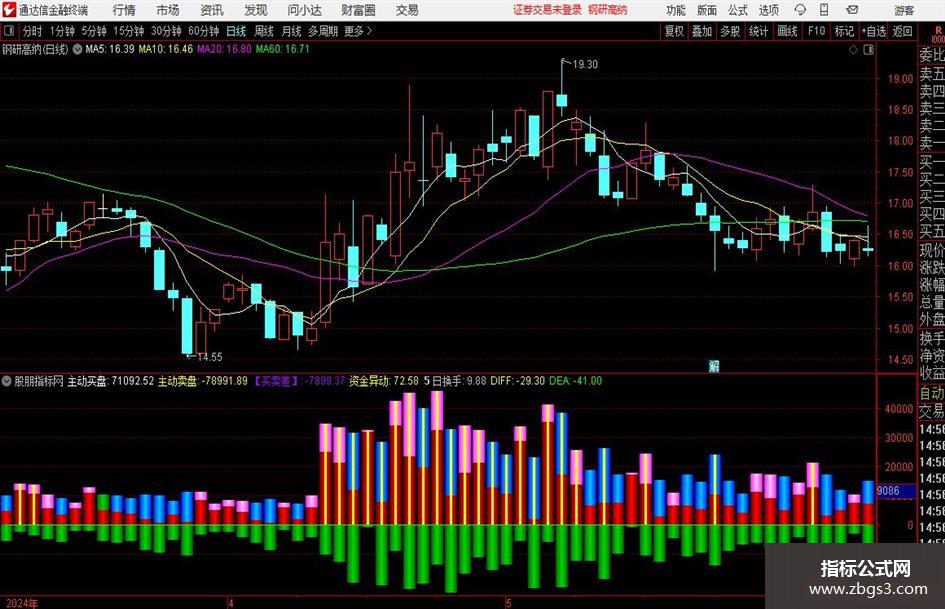Toggle right info panel icon in chart
The height and width of the screenshot is (609, 945).
pos(868,50)
